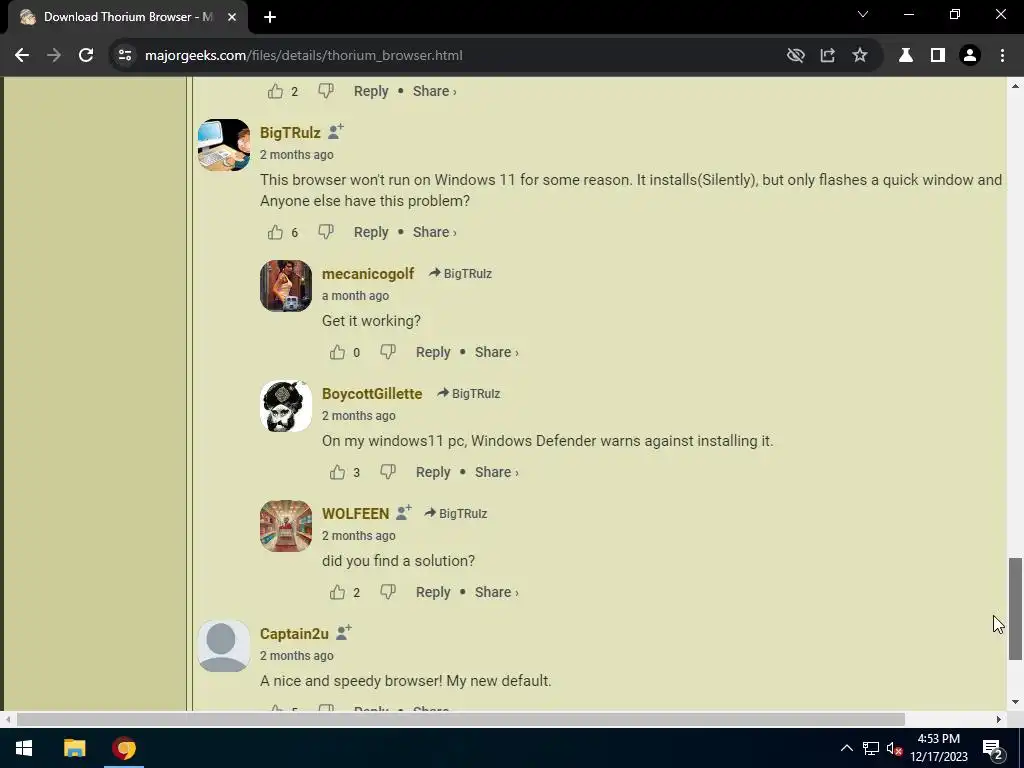
Task: Follow user WOLFEEN via add-person icon
Action: [x=404, y=513]
